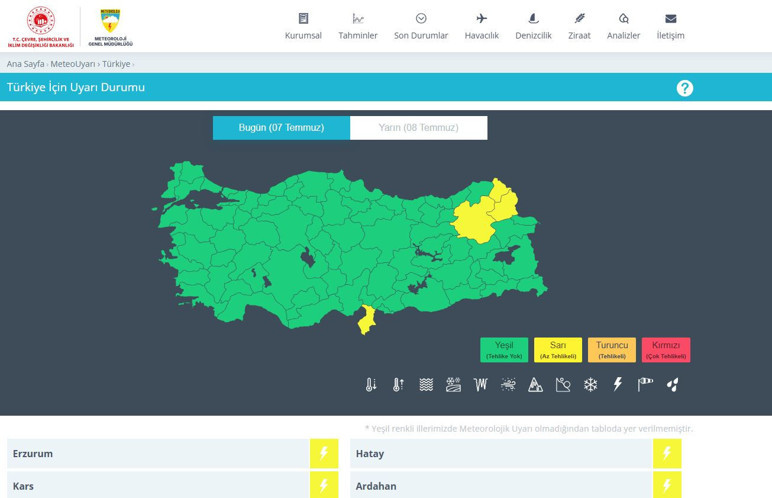Open the Ardahan warning row
Image resolution: width=772 pixels, height=498 pixels.
point(515,485)
